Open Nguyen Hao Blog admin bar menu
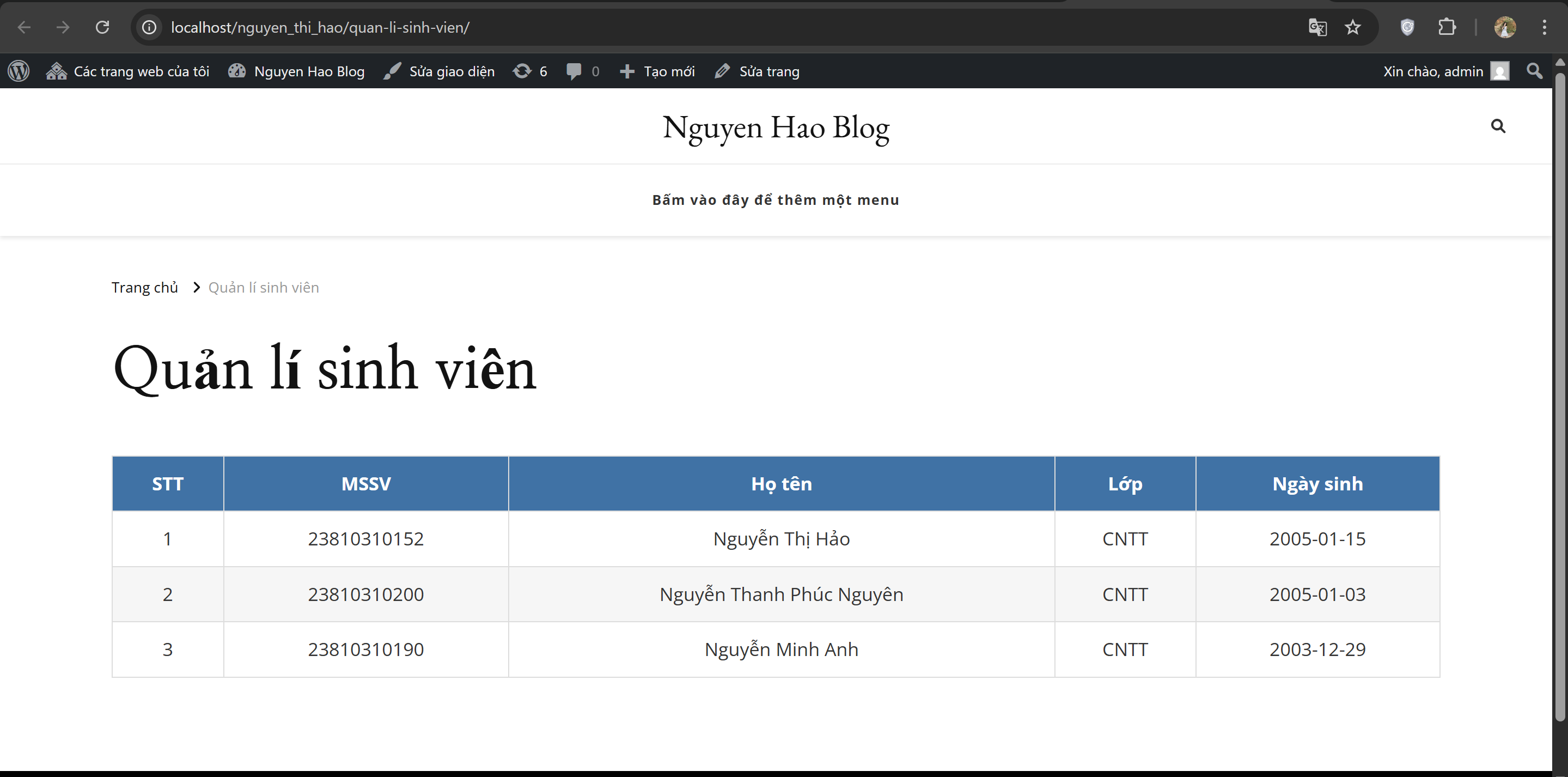 (x=296, y=71)
